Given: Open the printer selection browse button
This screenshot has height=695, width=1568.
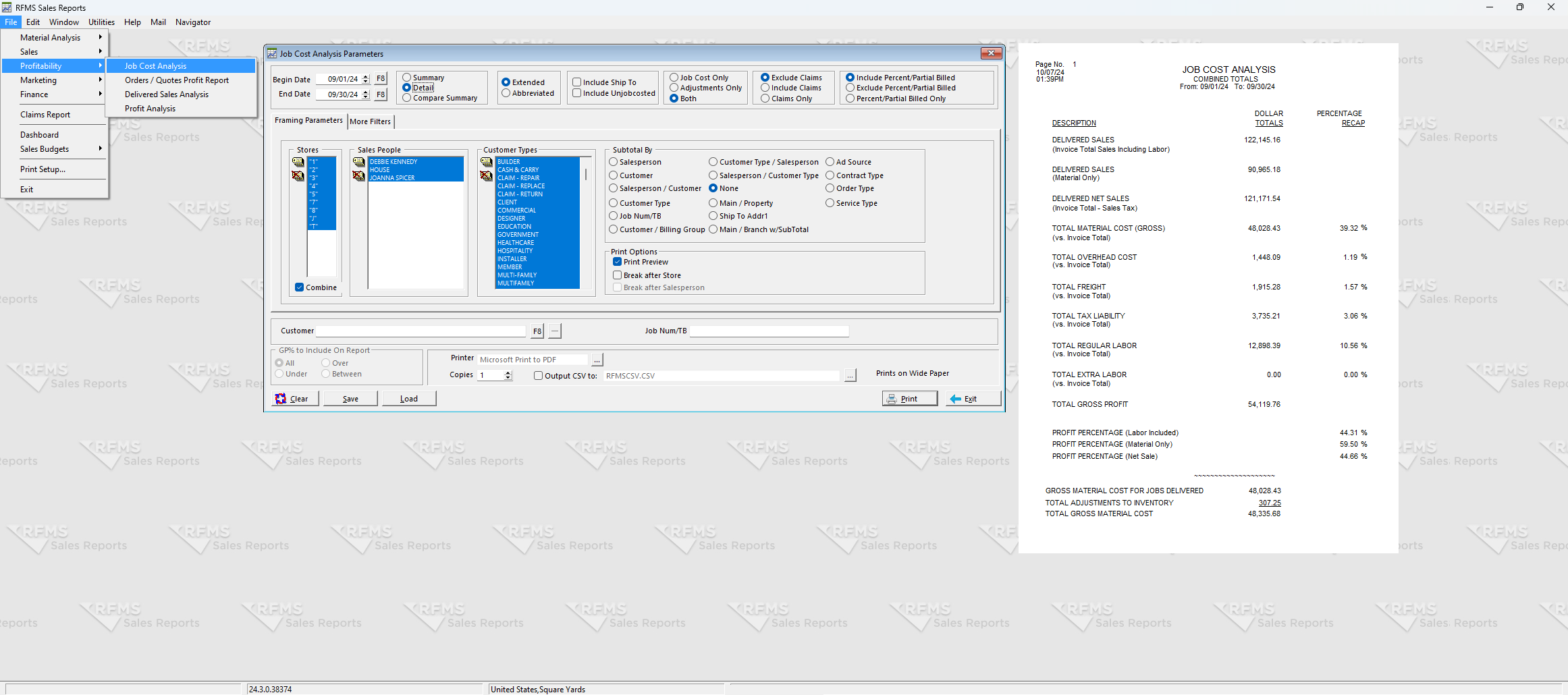Looking at the screenshot, I should 597,360.
